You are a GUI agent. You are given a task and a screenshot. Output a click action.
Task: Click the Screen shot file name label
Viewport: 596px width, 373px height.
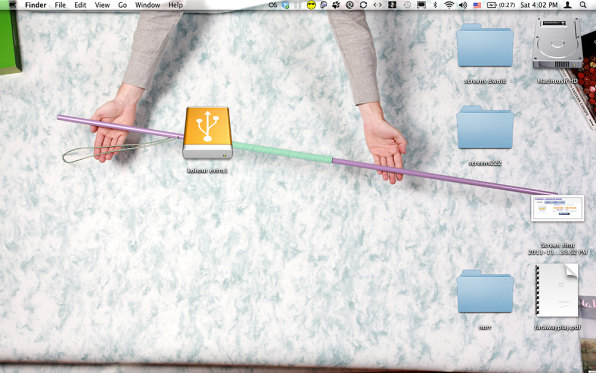[x=558, y=249]
